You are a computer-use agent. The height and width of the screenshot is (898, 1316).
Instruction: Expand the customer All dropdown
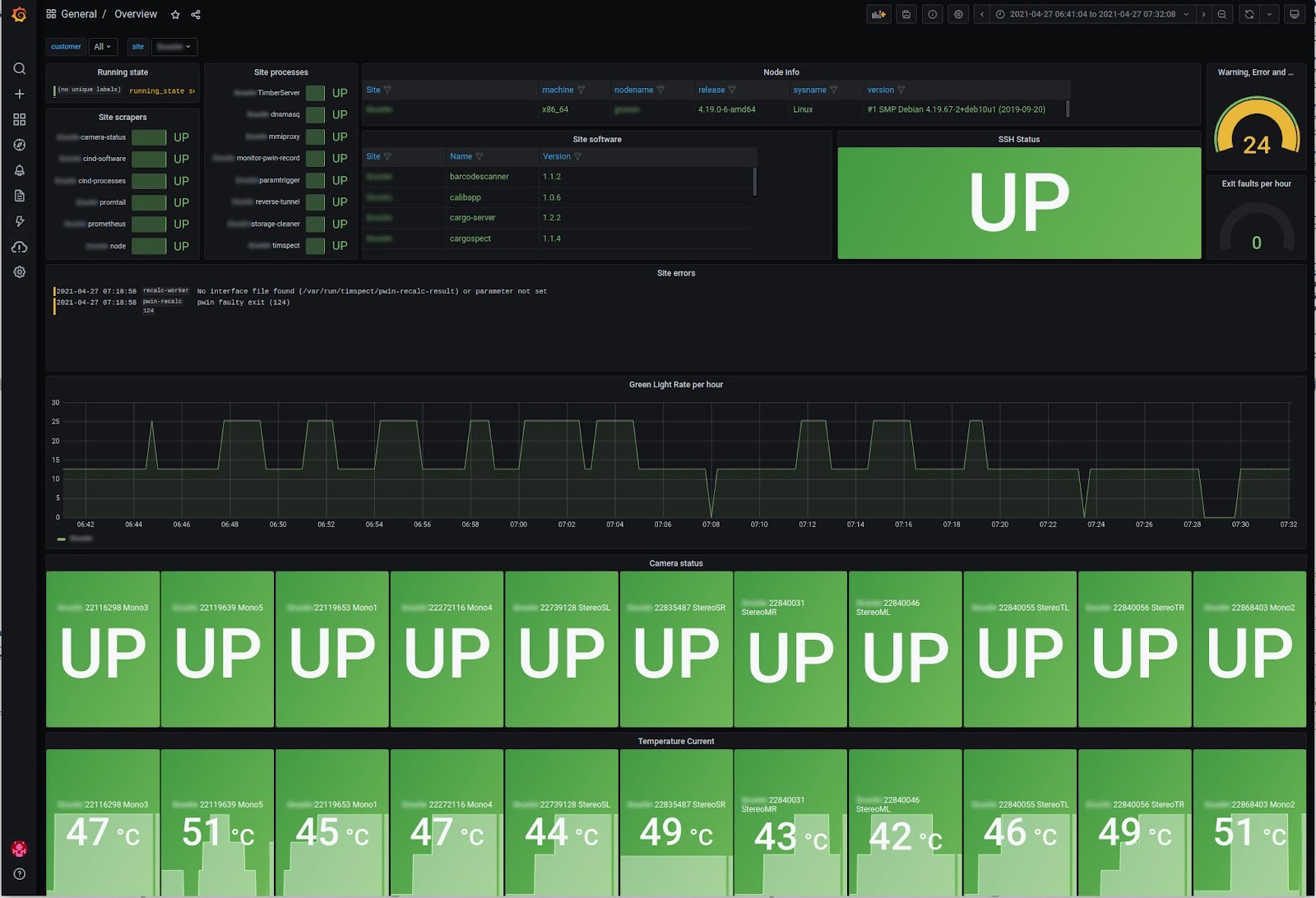pyautogui.click(x=103, y=47)
